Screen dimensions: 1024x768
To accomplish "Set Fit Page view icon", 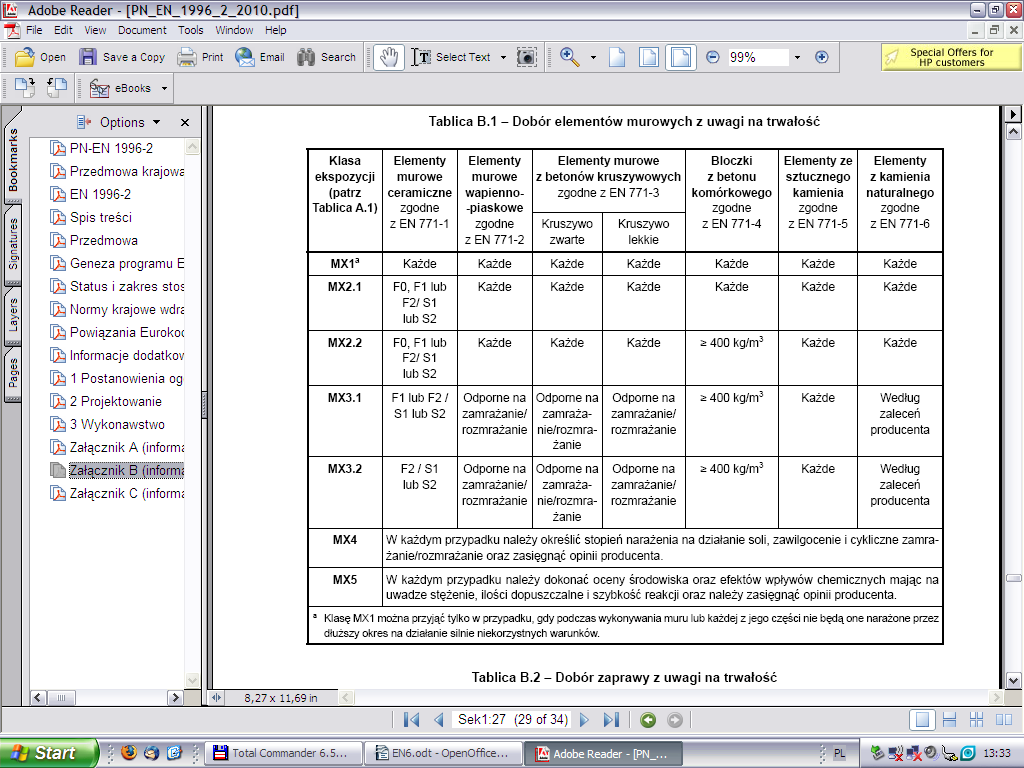I will (648, 57).
